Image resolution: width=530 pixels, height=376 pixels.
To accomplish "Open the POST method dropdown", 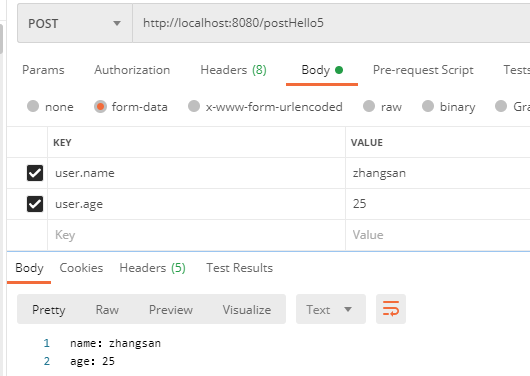I will 75,23.
